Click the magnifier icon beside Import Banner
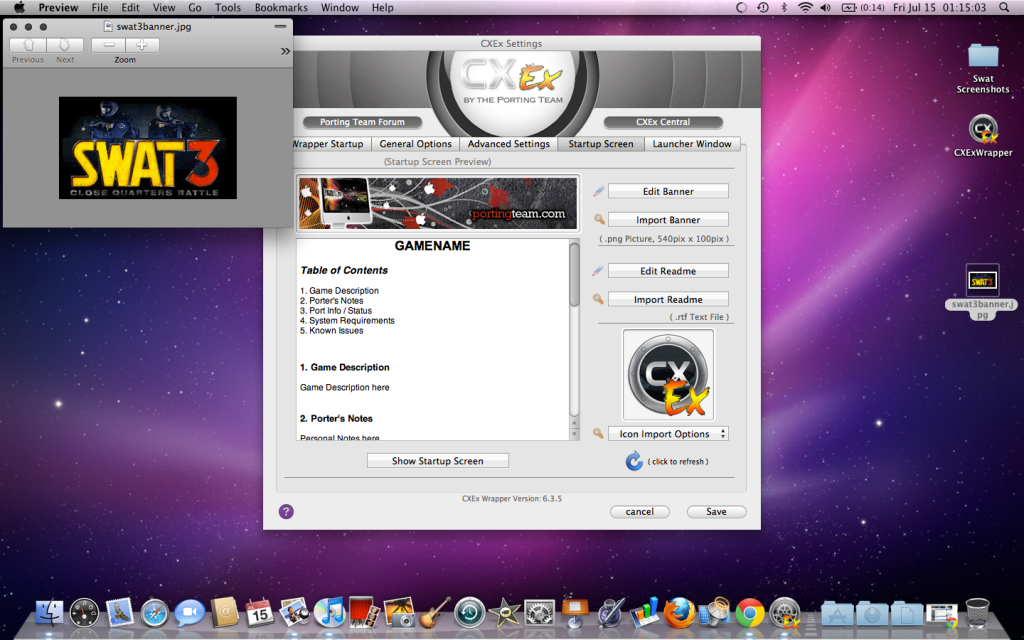The image size is (1024, 640). coord(599,219)
